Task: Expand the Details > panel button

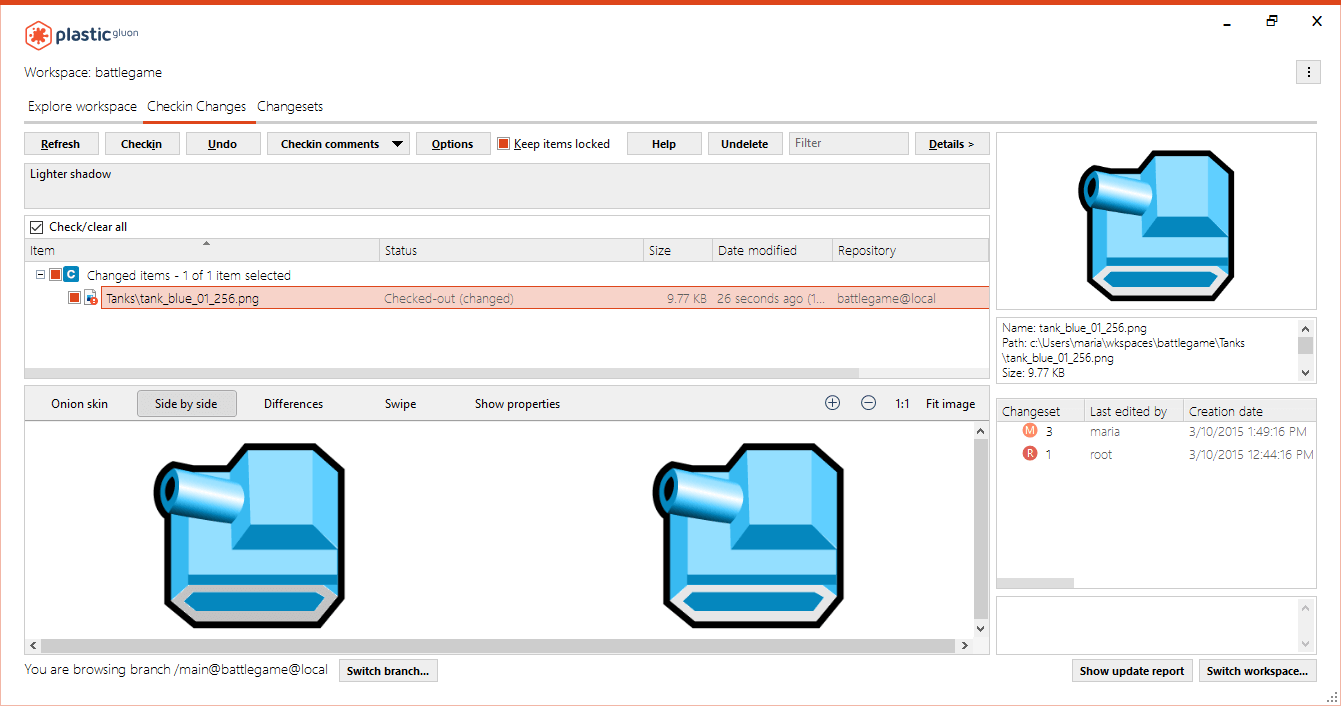Action: (x=951, y=144)
